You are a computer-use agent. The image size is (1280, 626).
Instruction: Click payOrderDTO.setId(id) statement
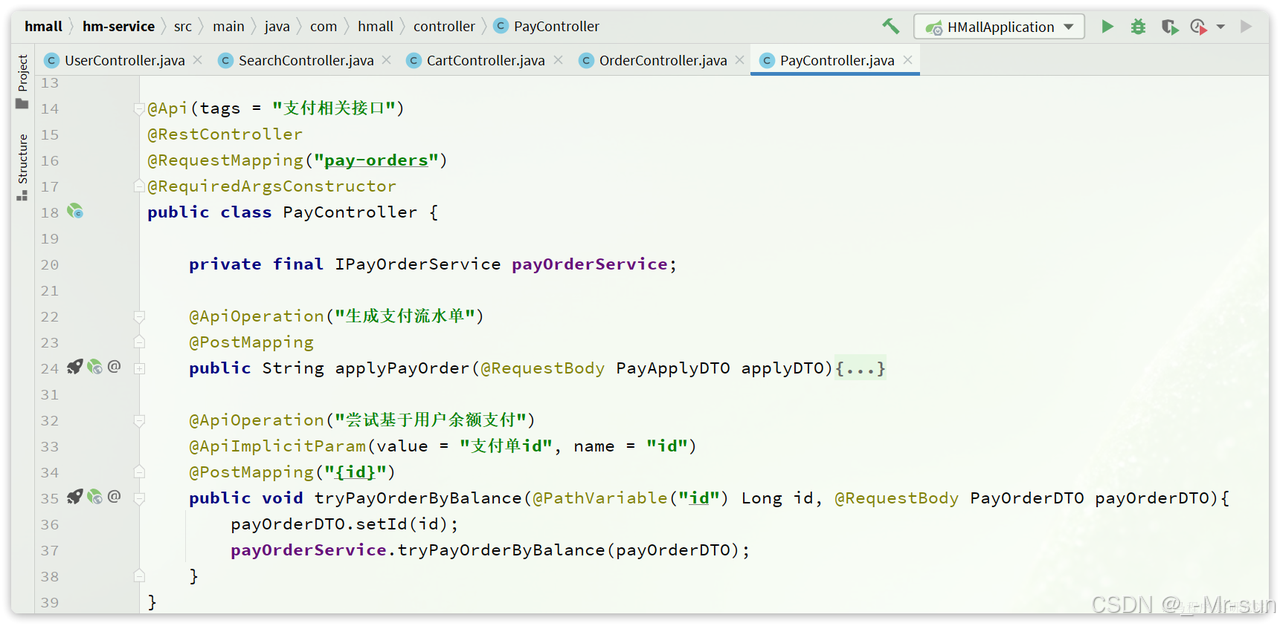click(x=345, y=524)
